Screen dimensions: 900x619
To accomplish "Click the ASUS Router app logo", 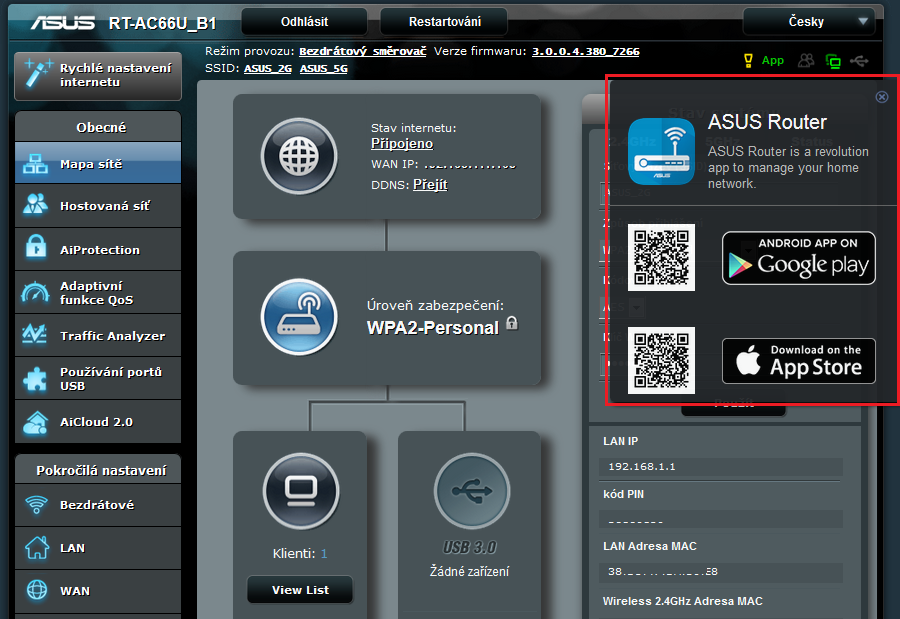I will 660,151.
